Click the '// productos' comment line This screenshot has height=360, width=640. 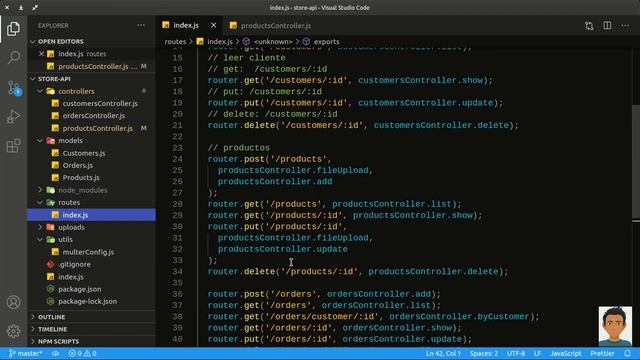238,148
